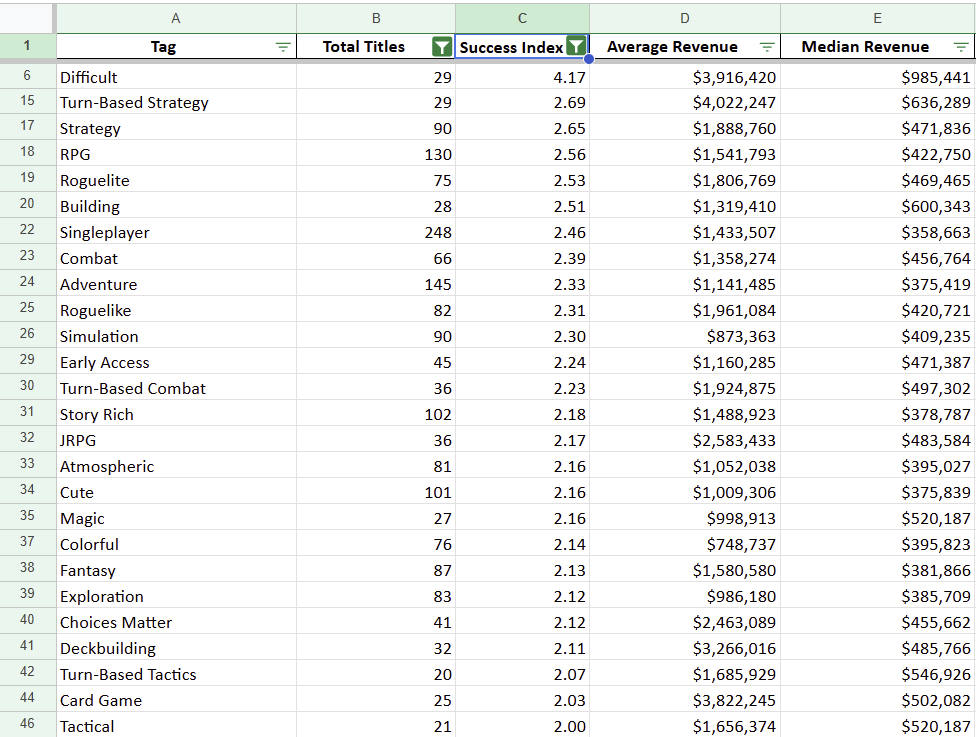Select row 46 header

pyautogui.click(x=27, y=724)
